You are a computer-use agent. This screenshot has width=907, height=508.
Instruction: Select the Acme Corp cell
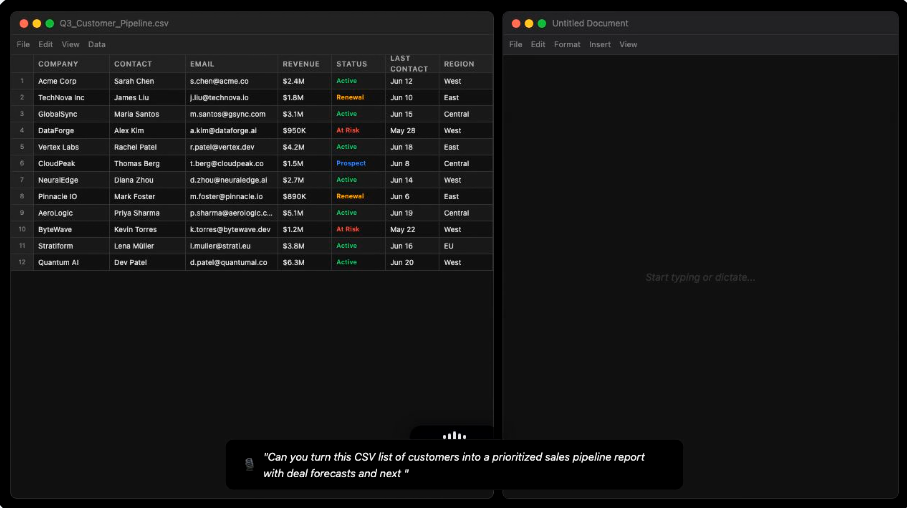71,81
